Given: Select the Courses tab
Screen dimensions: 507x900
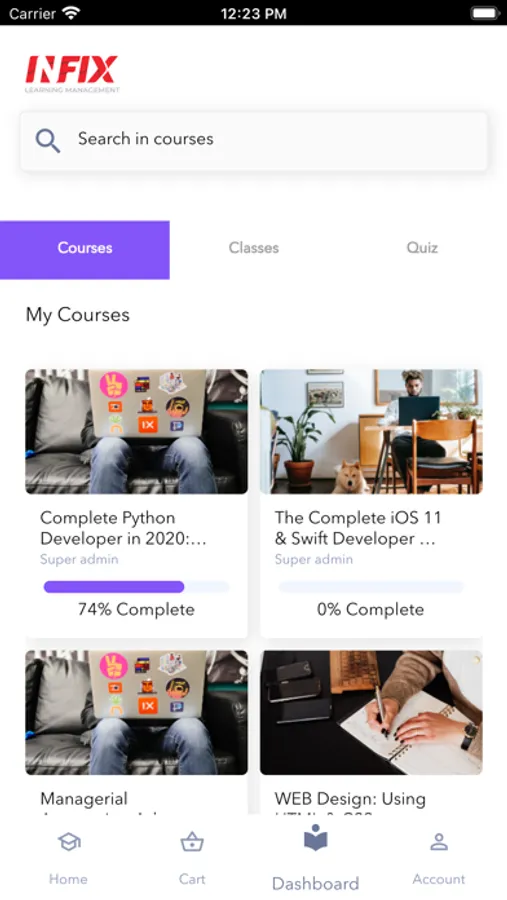Looking at the screenshot, I should click(85, 250).
